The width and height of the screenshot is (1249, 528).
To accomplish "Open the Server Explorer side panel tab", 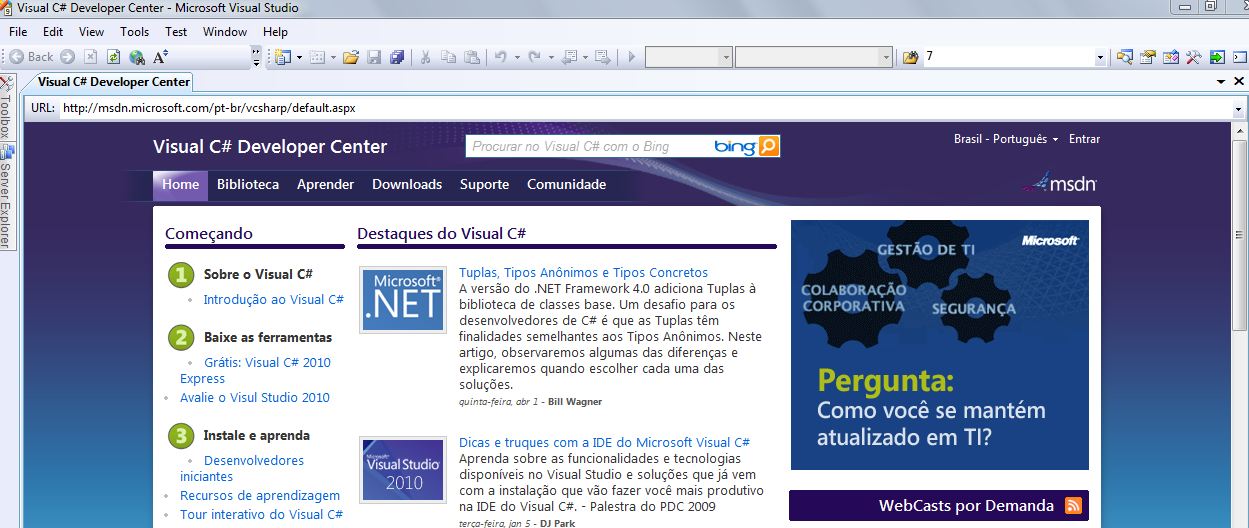I will pyautogui.click(x=6, y=197).
